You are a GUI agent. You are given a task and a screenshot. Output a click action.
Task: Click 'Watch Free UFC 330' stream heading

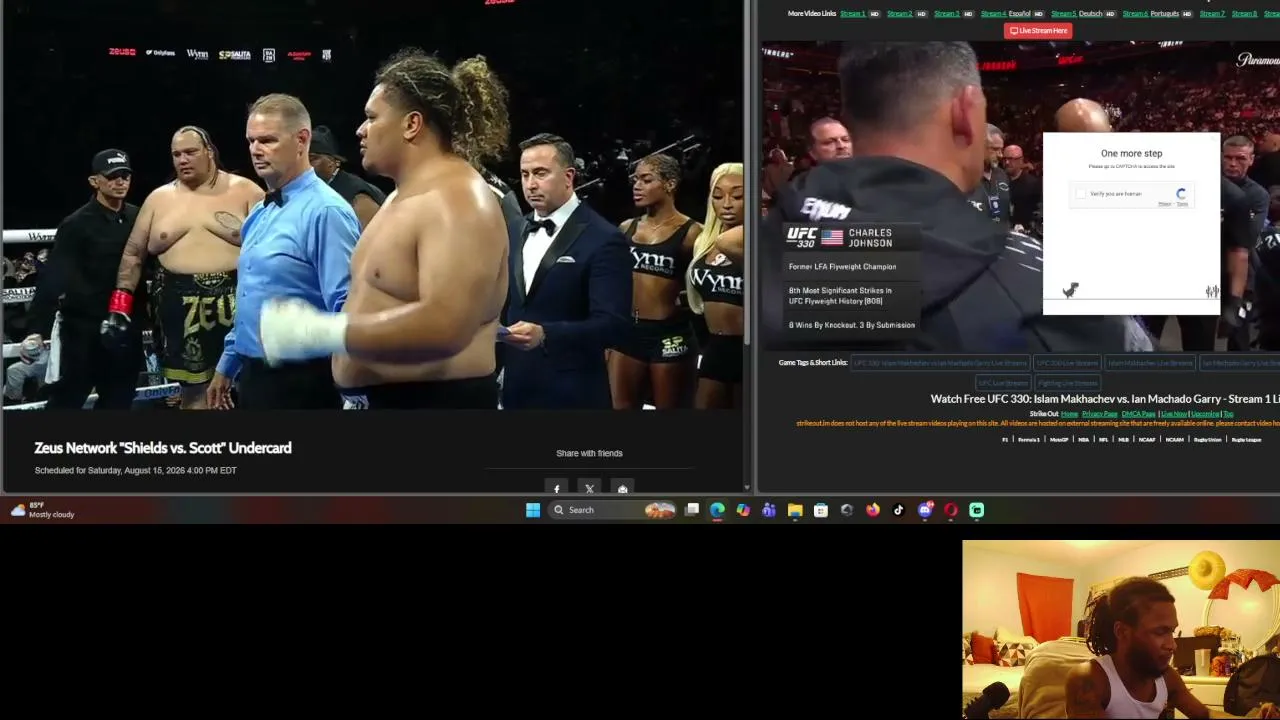(1105, 399)
